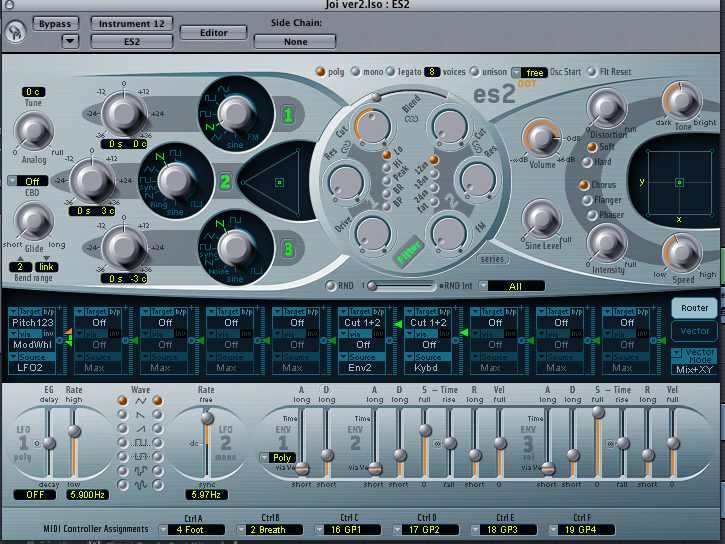Screen dimensions: 725x544
Task: Click the LFO 2 Rate slider handle
Action: coord(207,418)
